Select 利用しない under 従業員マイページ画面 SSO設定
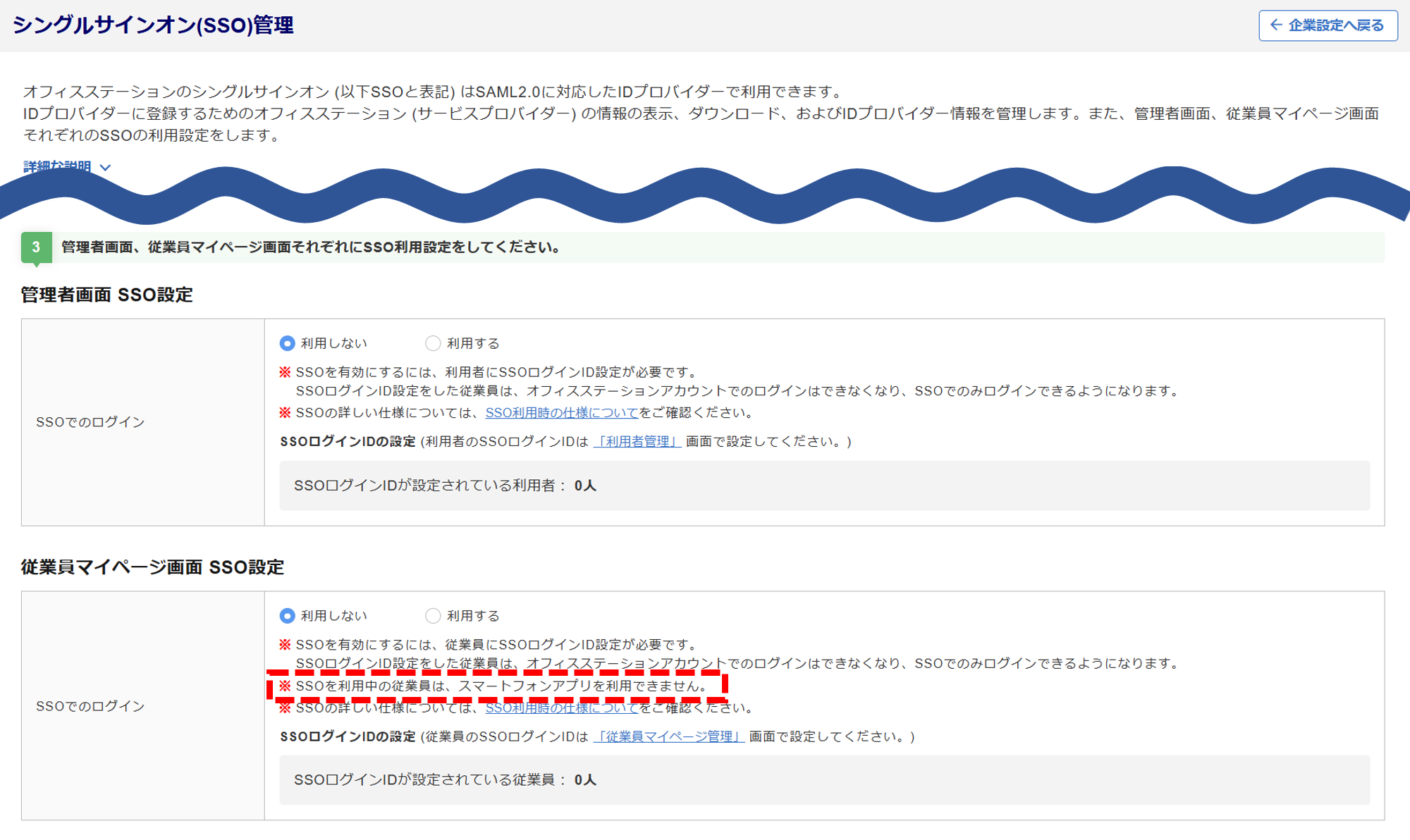Screen dimensions: 1410x840 pyautogui.click(x=288, y=616)
